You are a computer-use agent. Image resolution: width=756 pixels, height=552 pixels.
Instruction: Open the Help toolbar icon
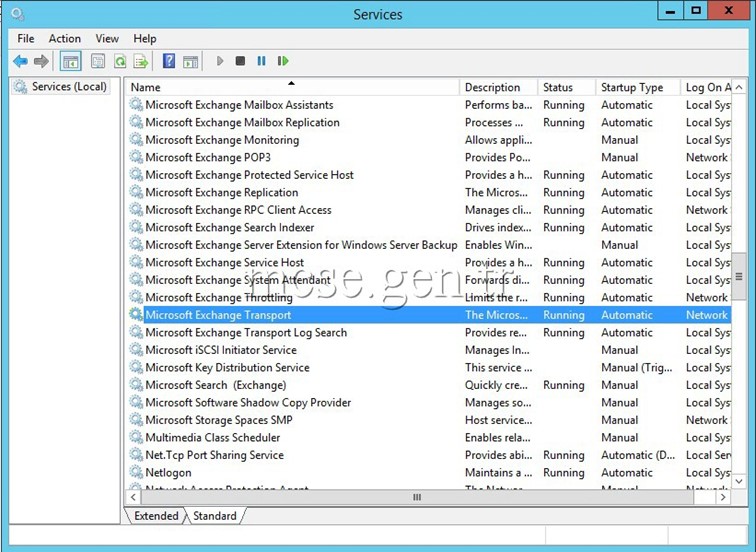[169, 61]
